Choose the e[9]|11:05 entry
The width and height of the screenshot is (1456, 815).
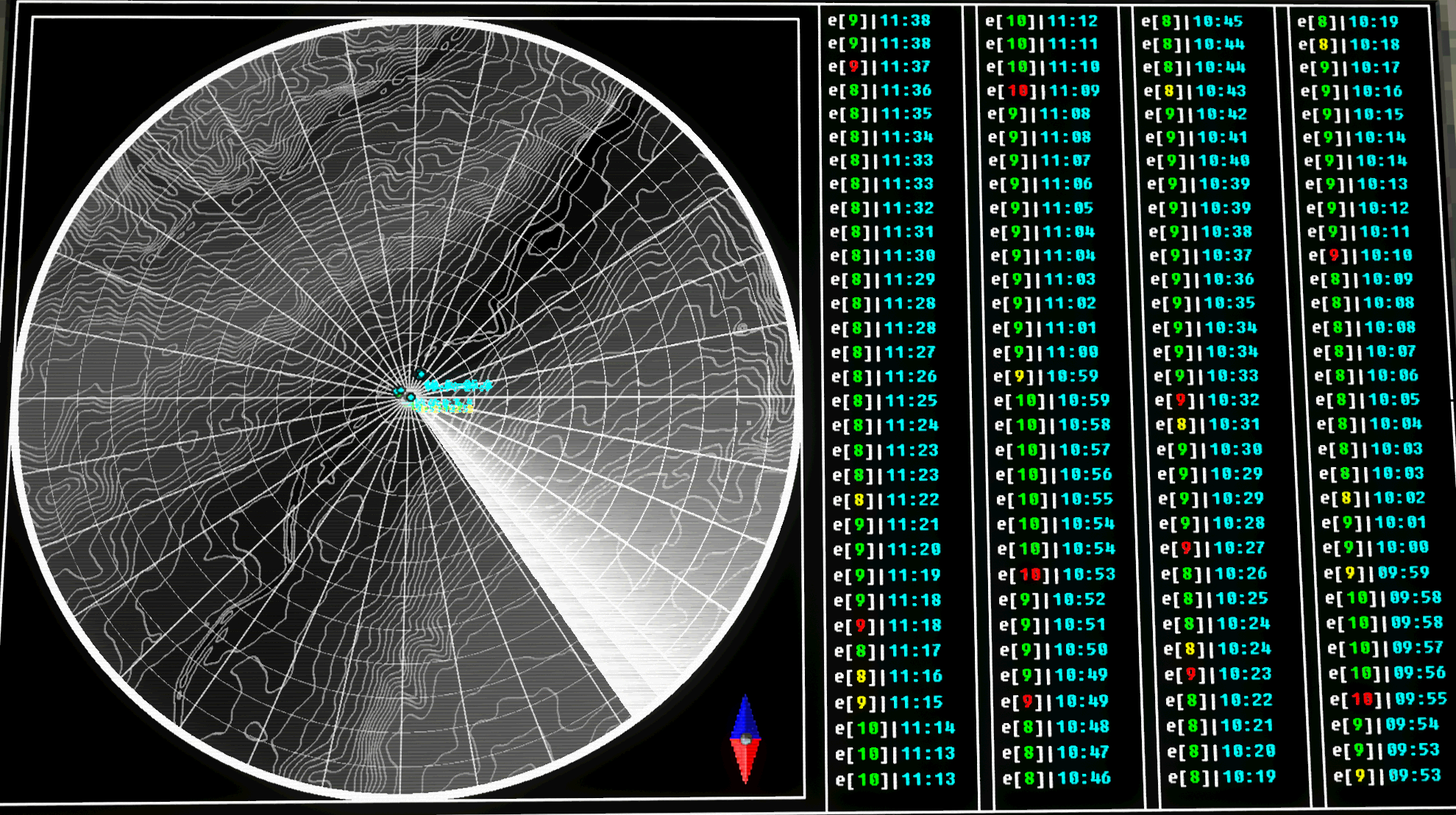(x=1041, y=208)
